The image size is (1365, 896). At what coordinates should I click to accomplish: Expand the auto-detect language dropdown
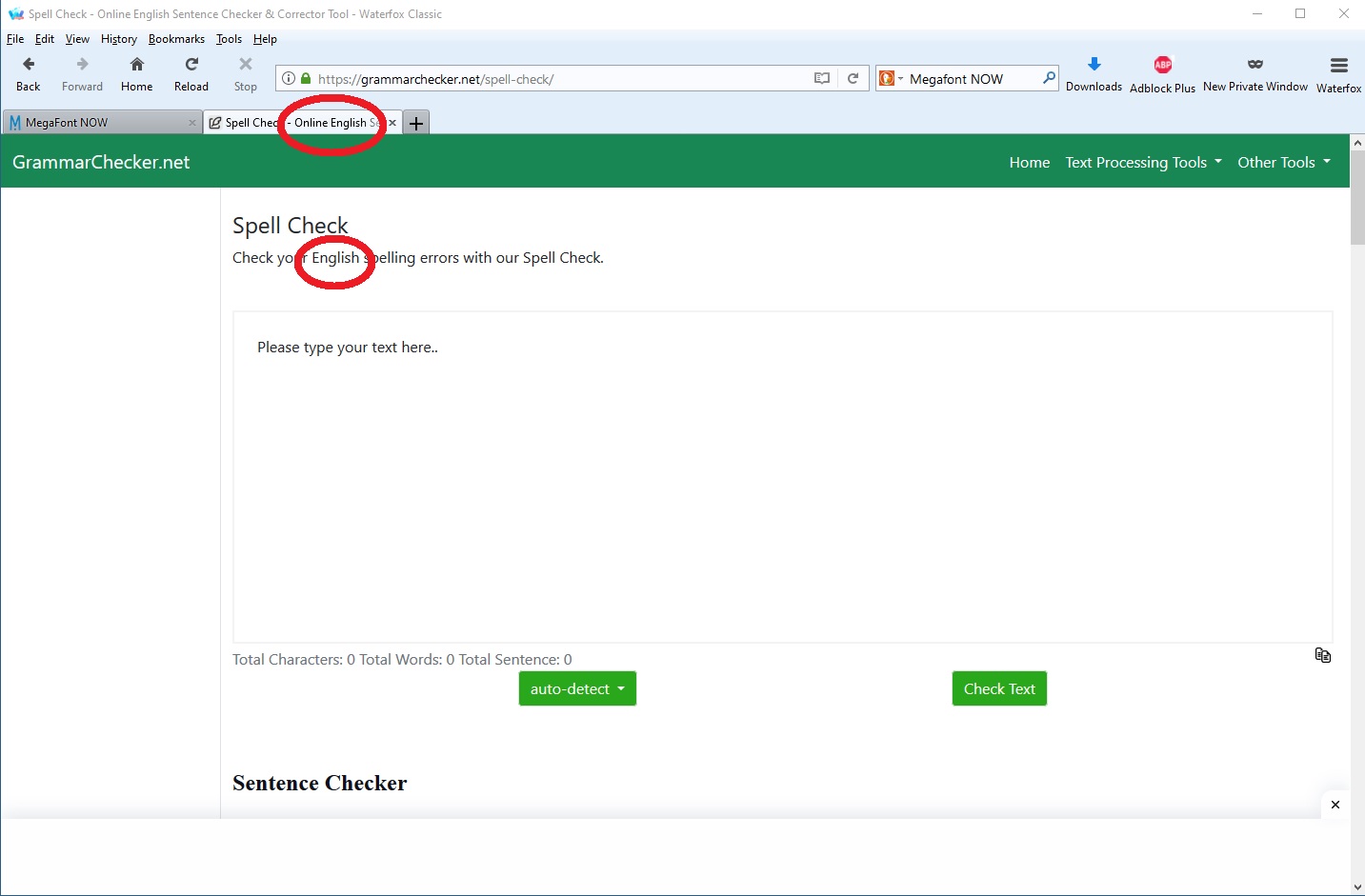(x=577, y=688)
